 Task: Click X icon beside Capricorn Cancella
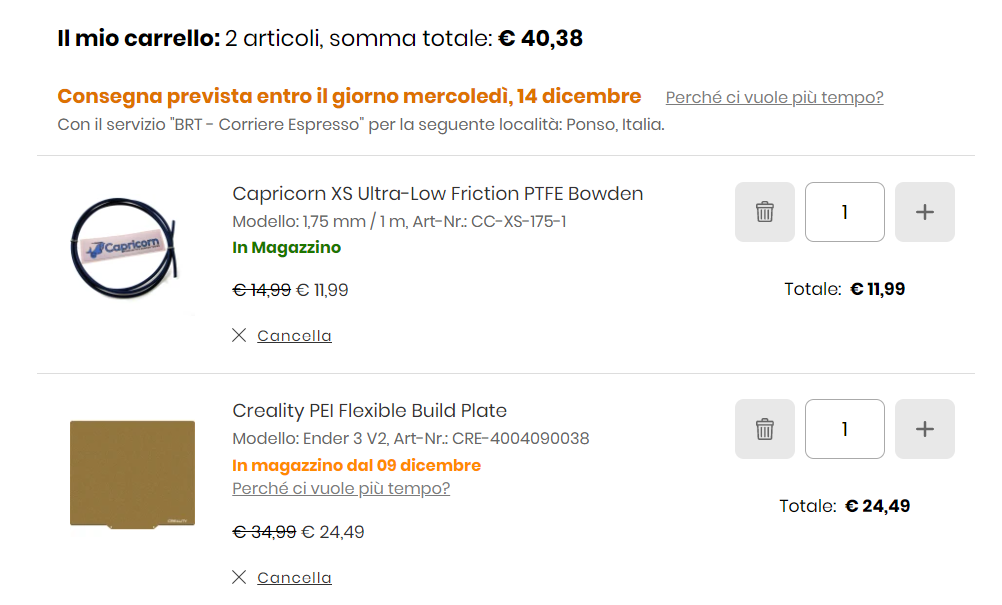pos(239,335)
